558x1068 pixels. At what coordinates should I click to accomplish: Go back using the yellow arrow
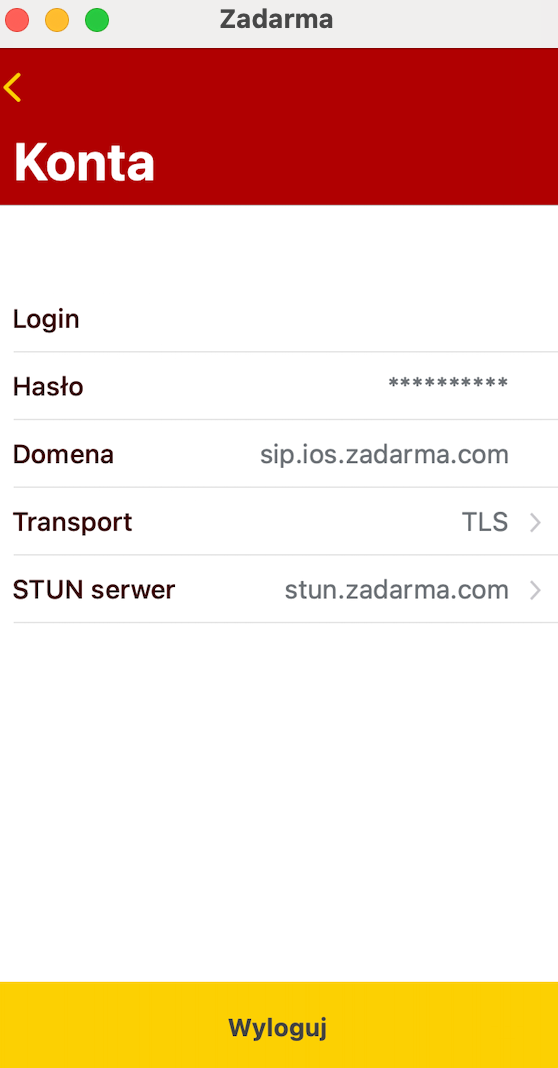click(x=12, y=87)
